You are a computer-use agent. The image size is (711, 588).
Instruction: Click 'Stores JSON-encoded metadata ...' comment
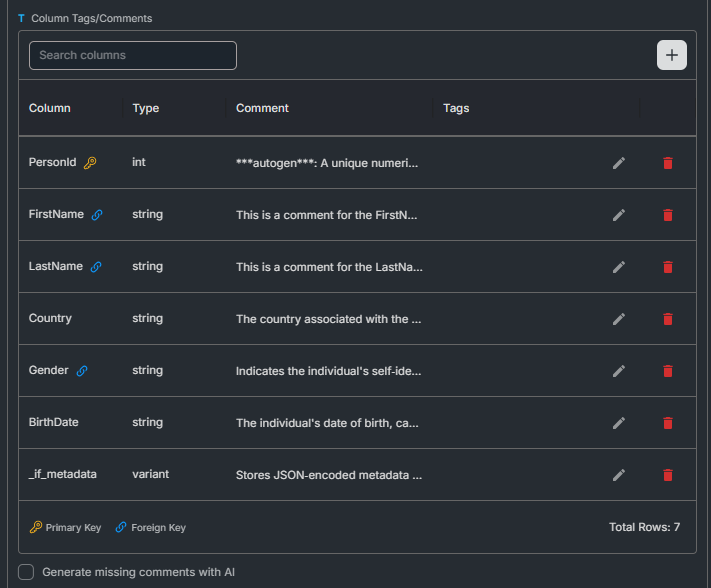click(329, 475)
